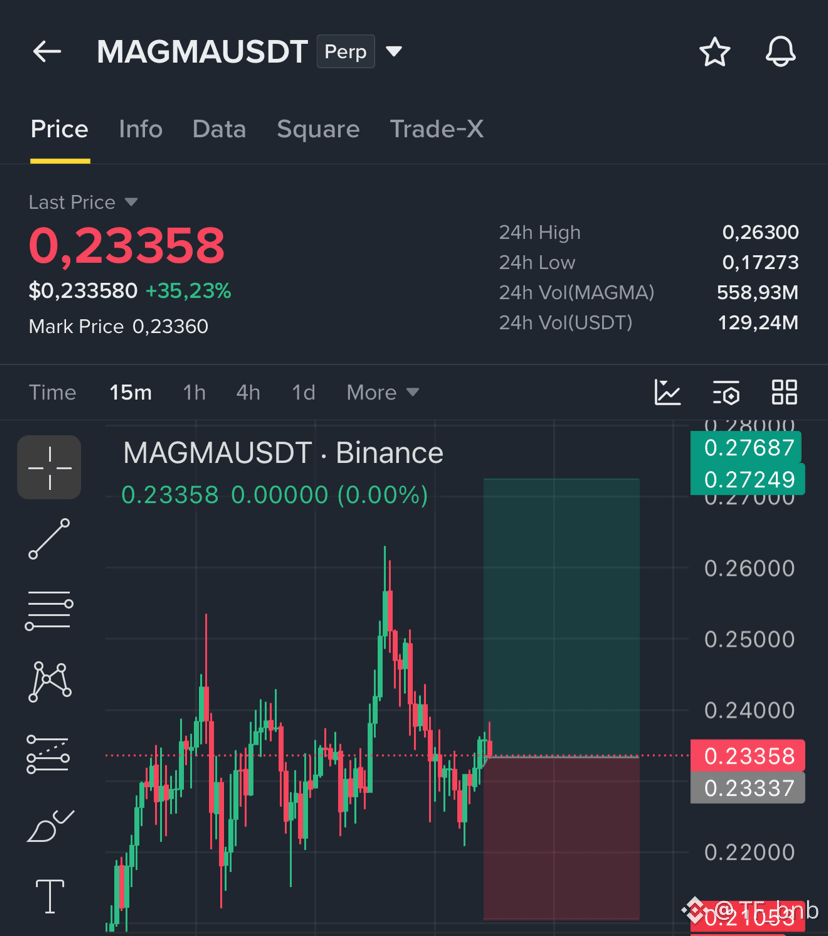This screenshot has height=936, width=828.
Task: Select the Time chart interval
Action: [53, 393]
